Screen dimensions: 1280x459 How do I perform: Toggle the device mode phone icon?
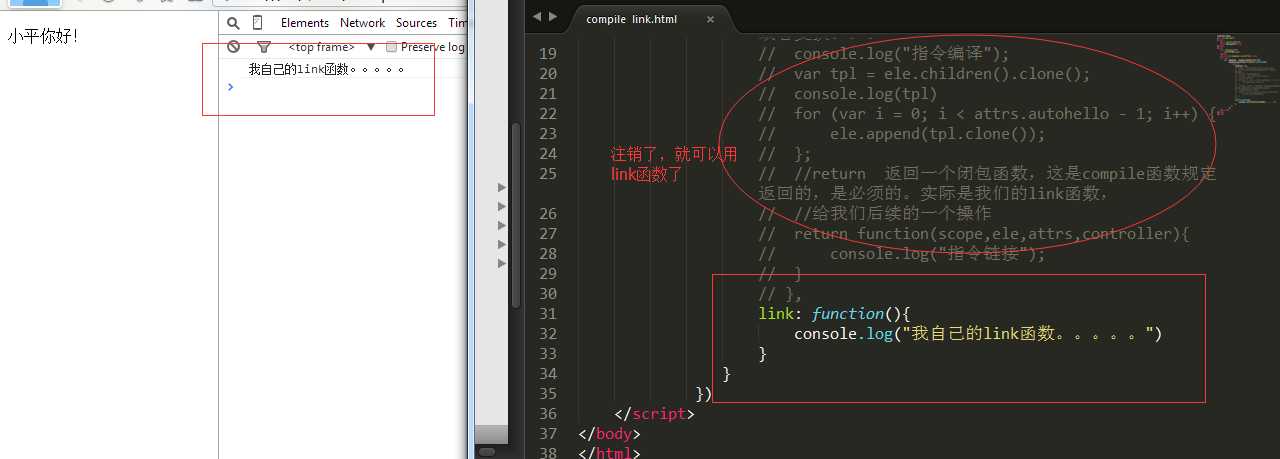tap(258, 22)
